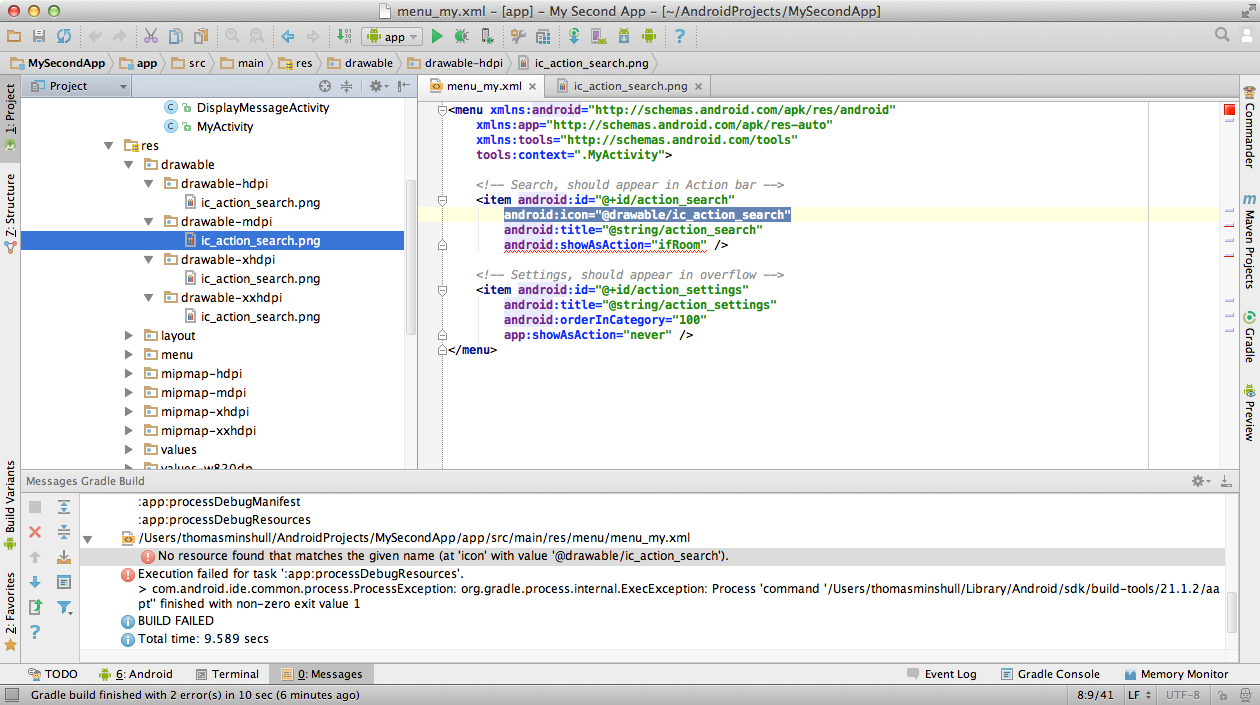Open the app run configuration dropdown
This screenshot has width=1260, height=705.
point(391,36)
